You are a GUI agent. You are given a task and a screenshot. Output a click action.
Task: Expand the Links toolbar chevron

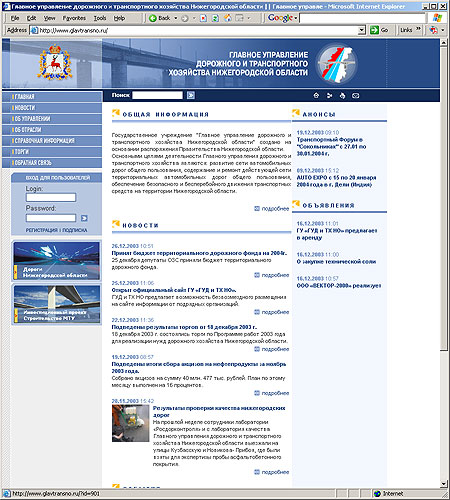419,30
